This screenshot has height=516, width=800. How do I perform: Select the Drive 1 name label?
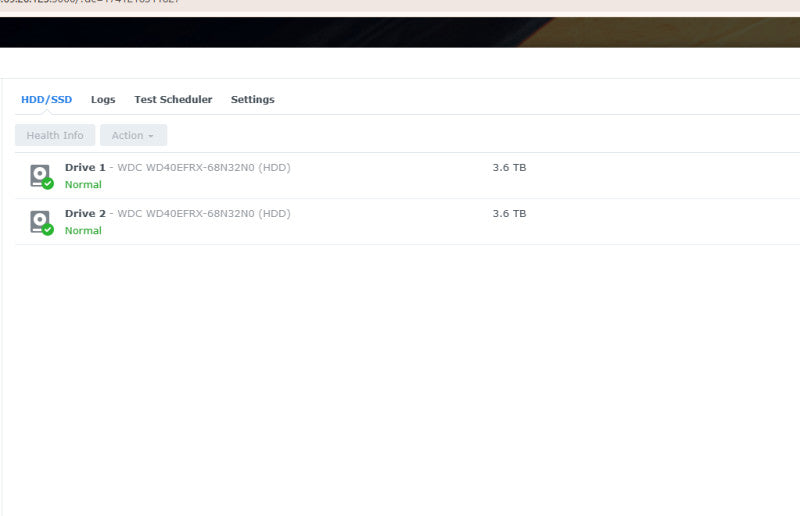pyautogui.click(x=85, y=167)
